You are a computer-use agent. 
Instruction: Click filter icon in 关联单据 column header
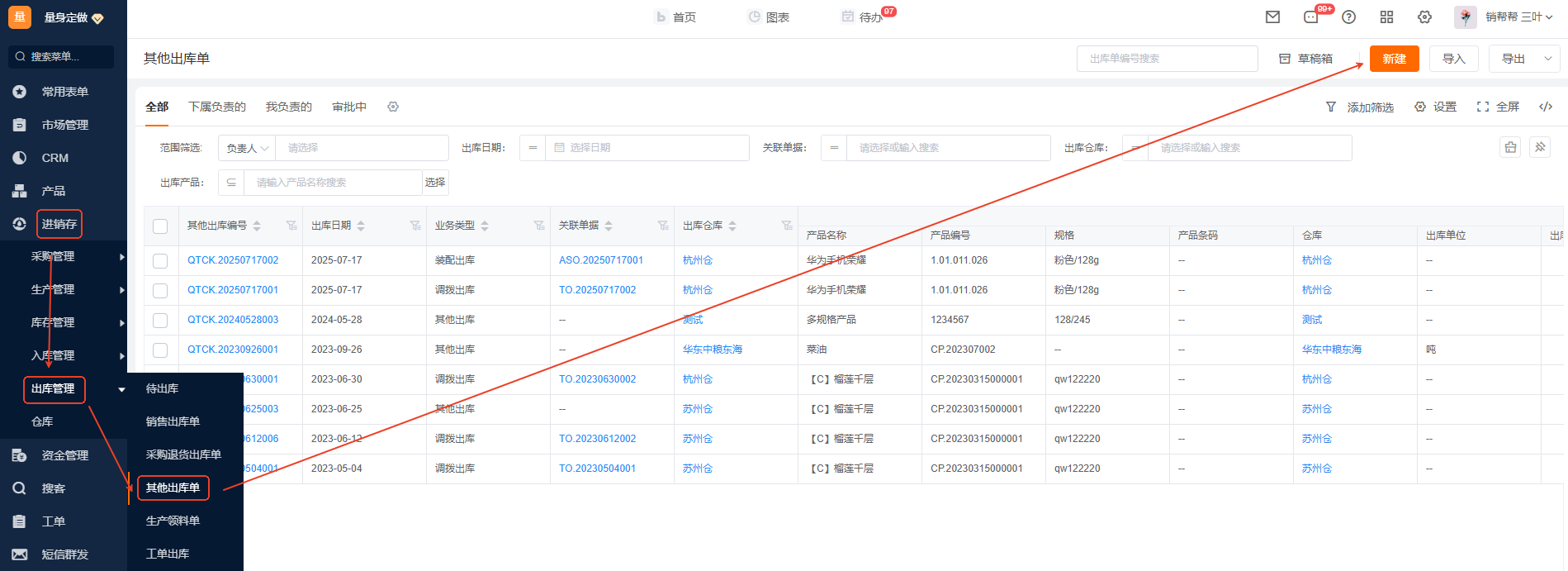coord(663,226)
